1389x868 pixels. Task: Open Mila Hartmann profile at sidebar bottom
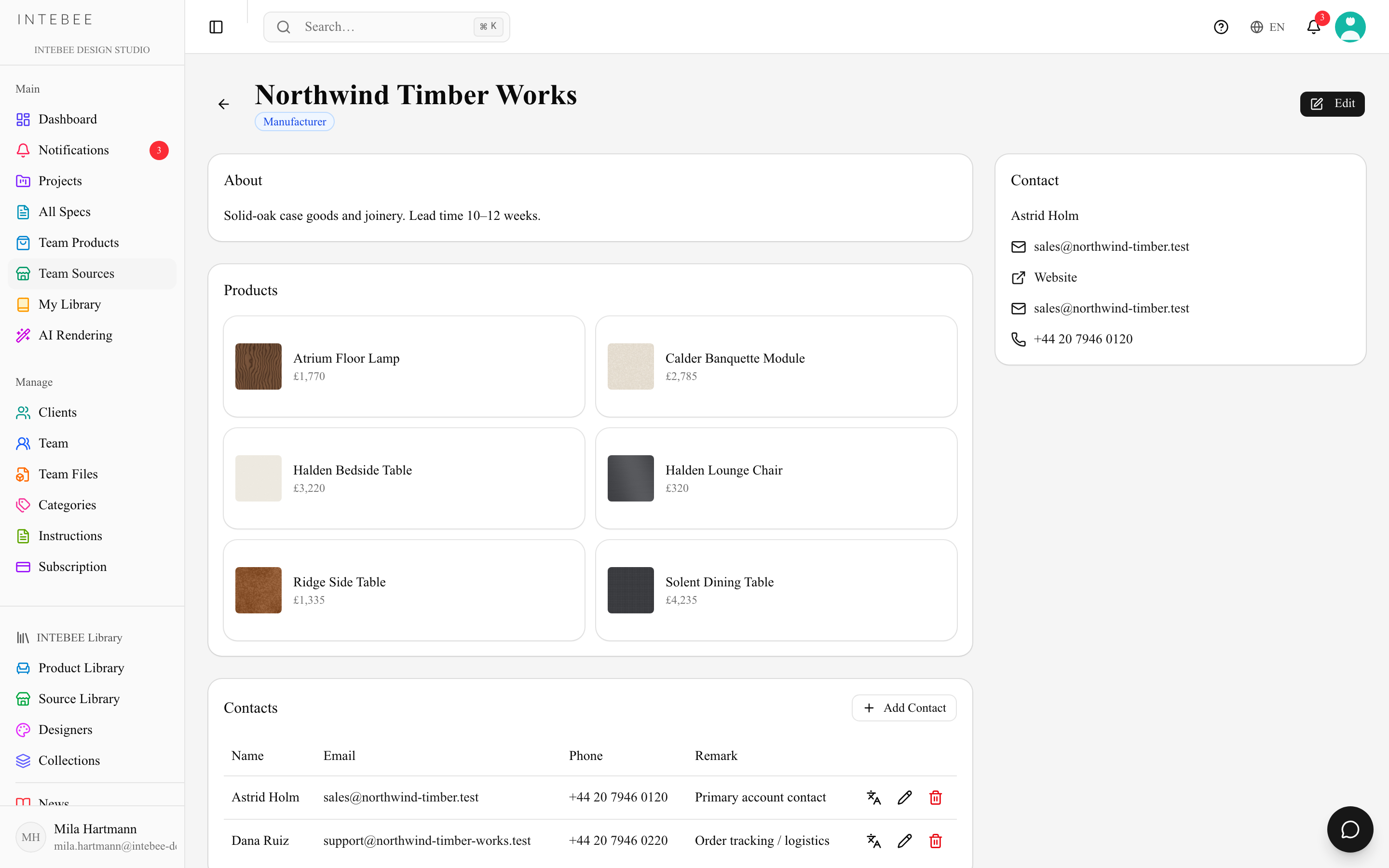(x=92, y=837)
